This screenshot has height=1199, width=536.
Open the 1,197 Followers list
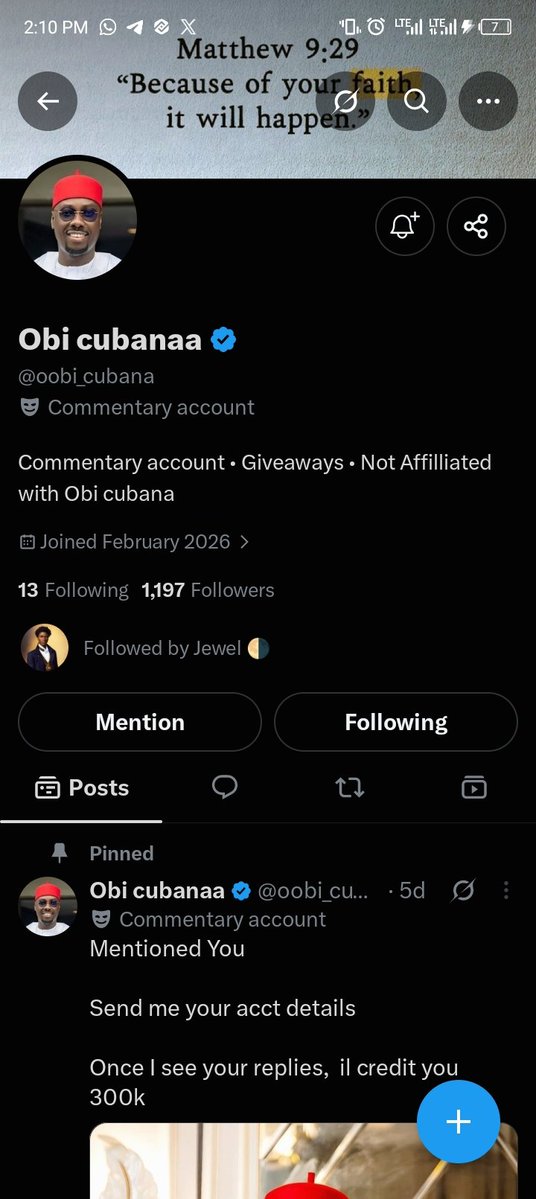(x=208, y=590)
